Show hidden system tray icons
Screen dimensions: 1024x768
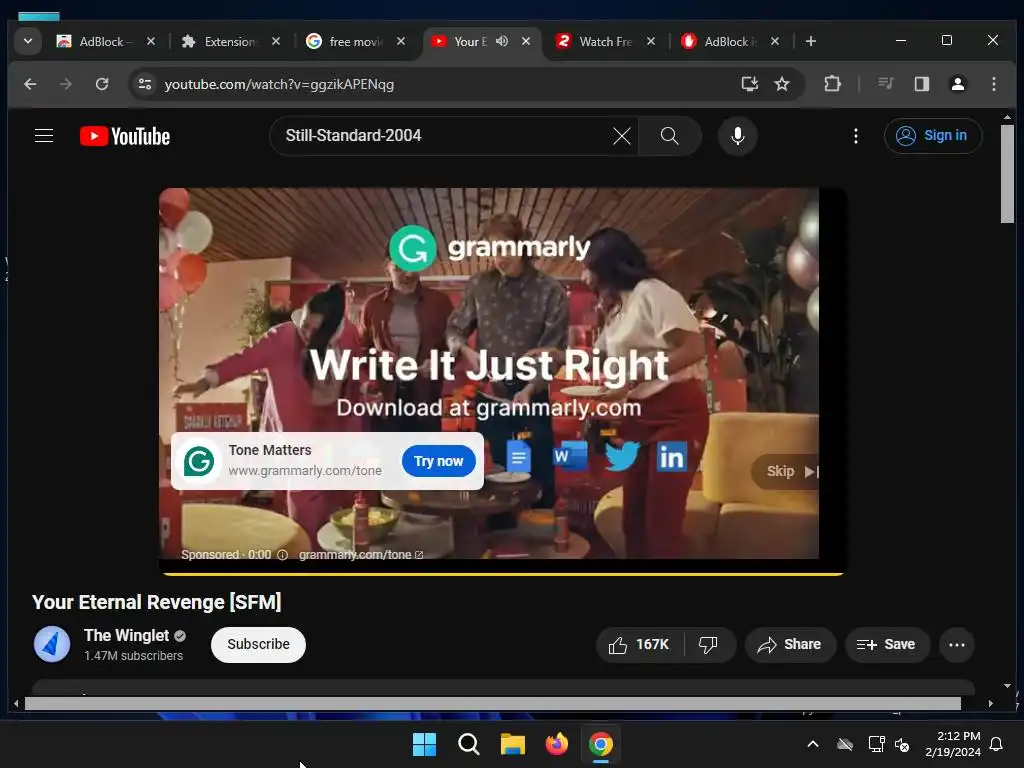813,744
